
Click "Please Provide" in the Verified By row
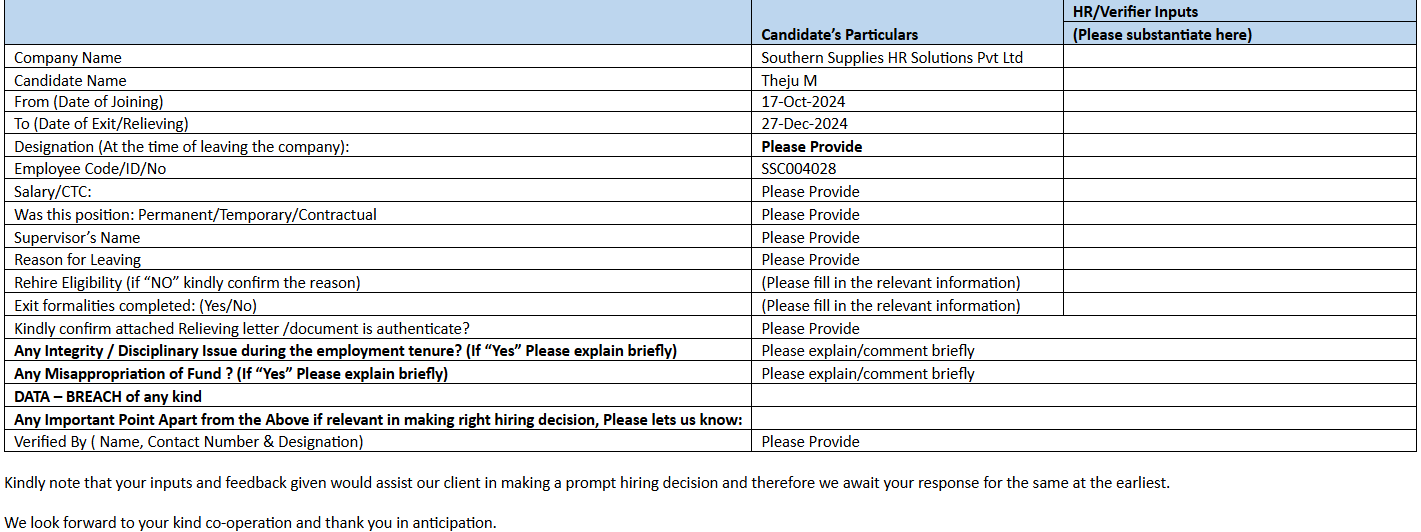pos(810,442)
